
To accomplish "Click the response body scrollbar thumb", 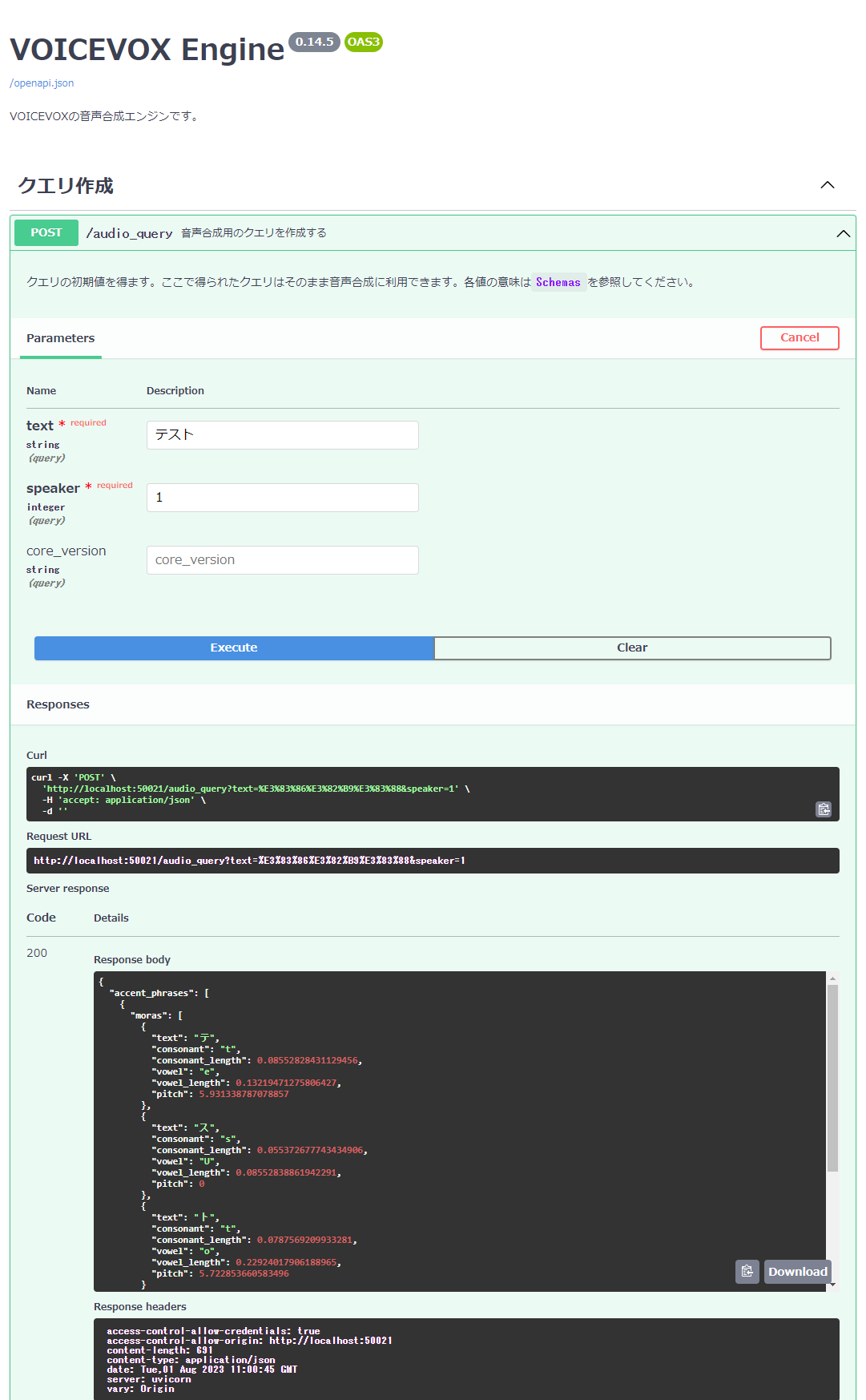I will (832, 1078).
